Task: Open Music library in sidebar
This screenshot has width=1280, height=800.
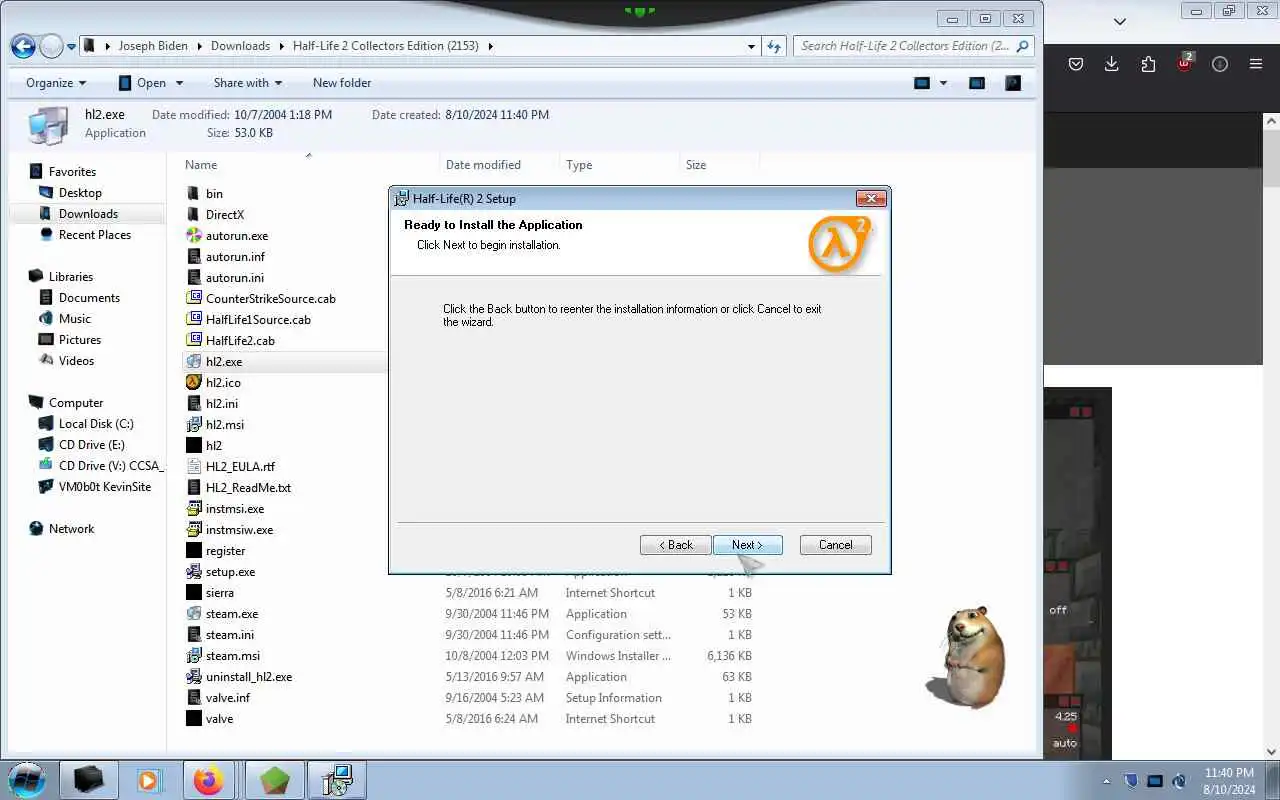Action: [x=75, y=319]
